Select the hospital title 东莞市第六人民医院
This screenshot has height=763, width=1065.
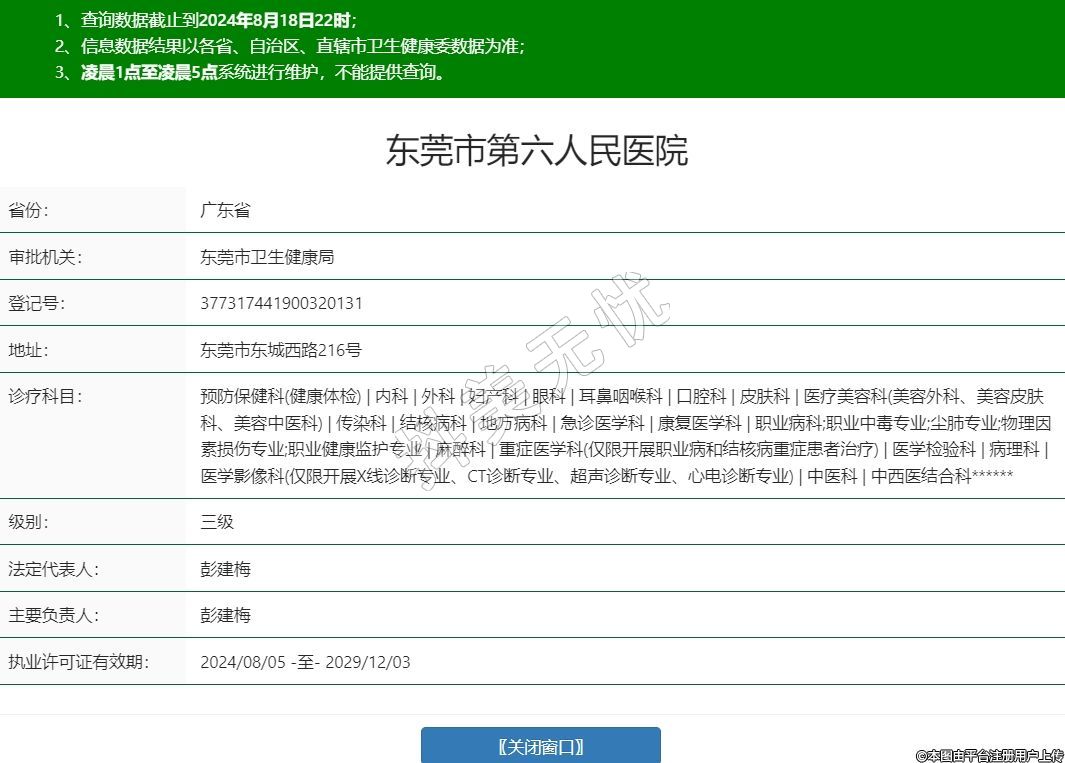[537, 151]
